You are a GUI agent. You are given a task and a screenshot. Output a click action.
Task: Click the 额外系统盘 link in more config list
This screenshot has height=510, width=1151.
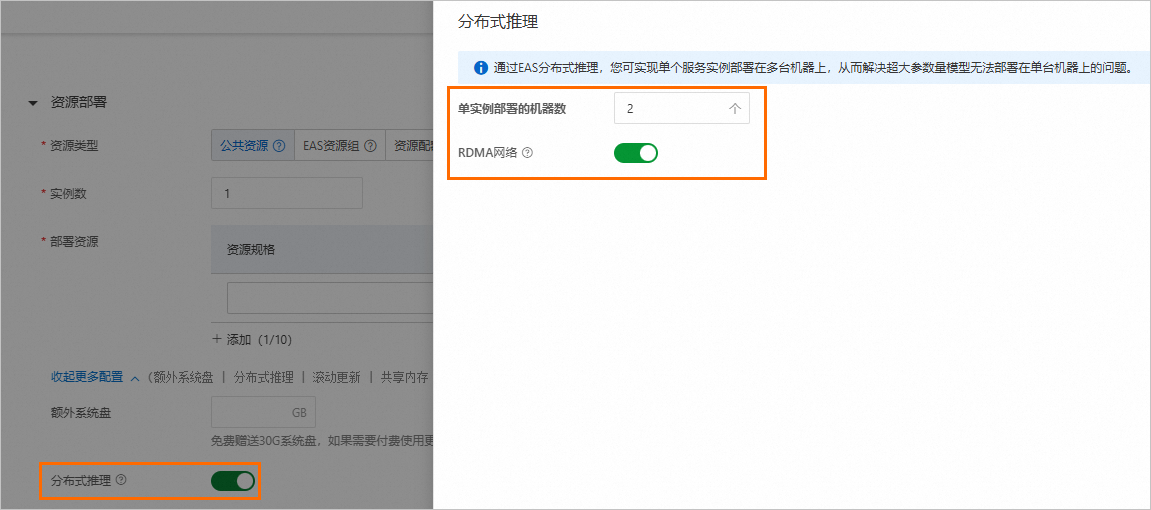click(x=183, y=377)
